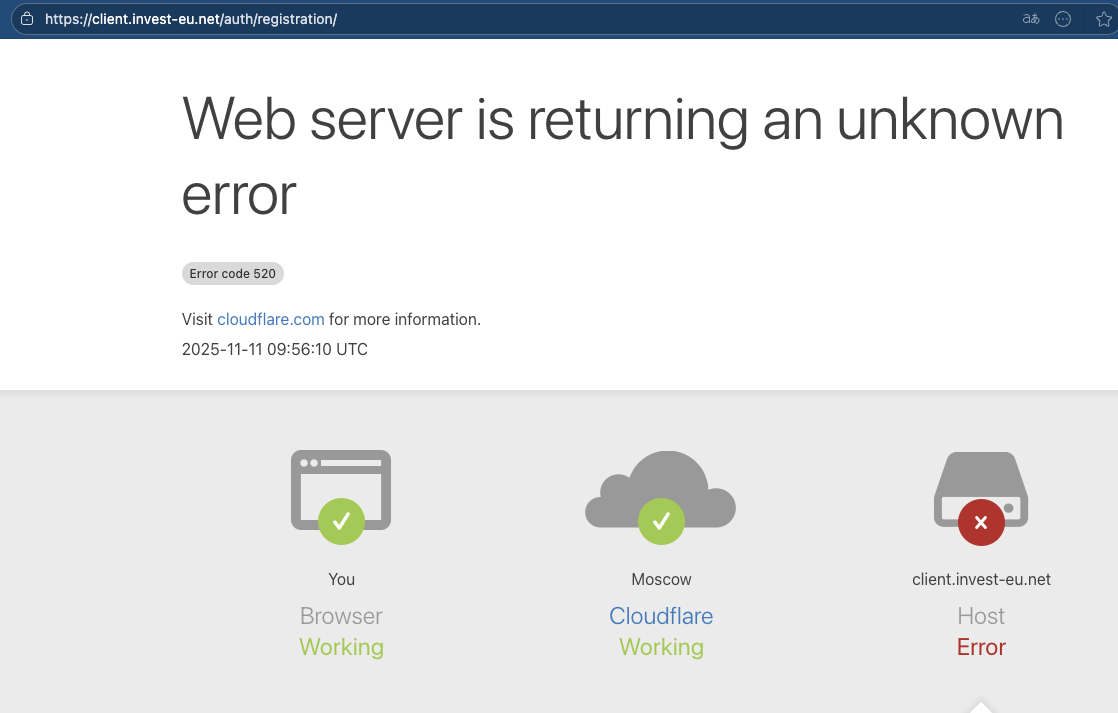Click the browser window status icon
1118x713 pixels.
pos(340,480)
